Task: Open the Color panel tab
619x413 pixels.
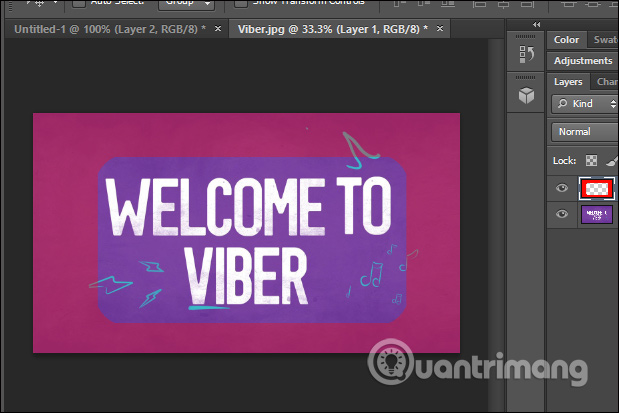Action: pos(566,40)
